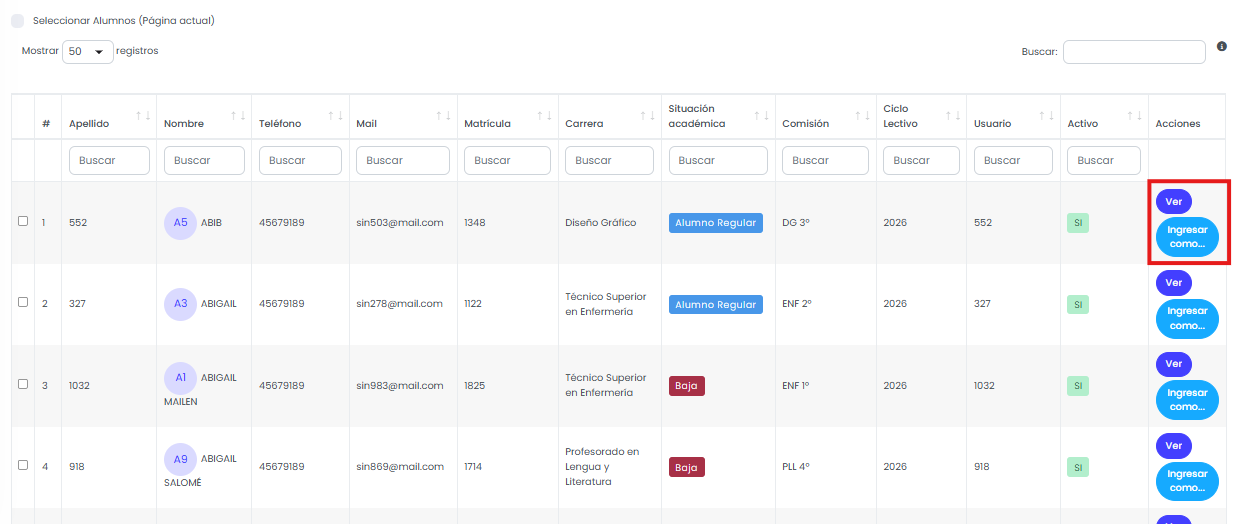Click the A1 avatar for ABIGAIL MAILEN
Screen dimensions: 1240x524
pyautogui.click(x=180, y=378)
